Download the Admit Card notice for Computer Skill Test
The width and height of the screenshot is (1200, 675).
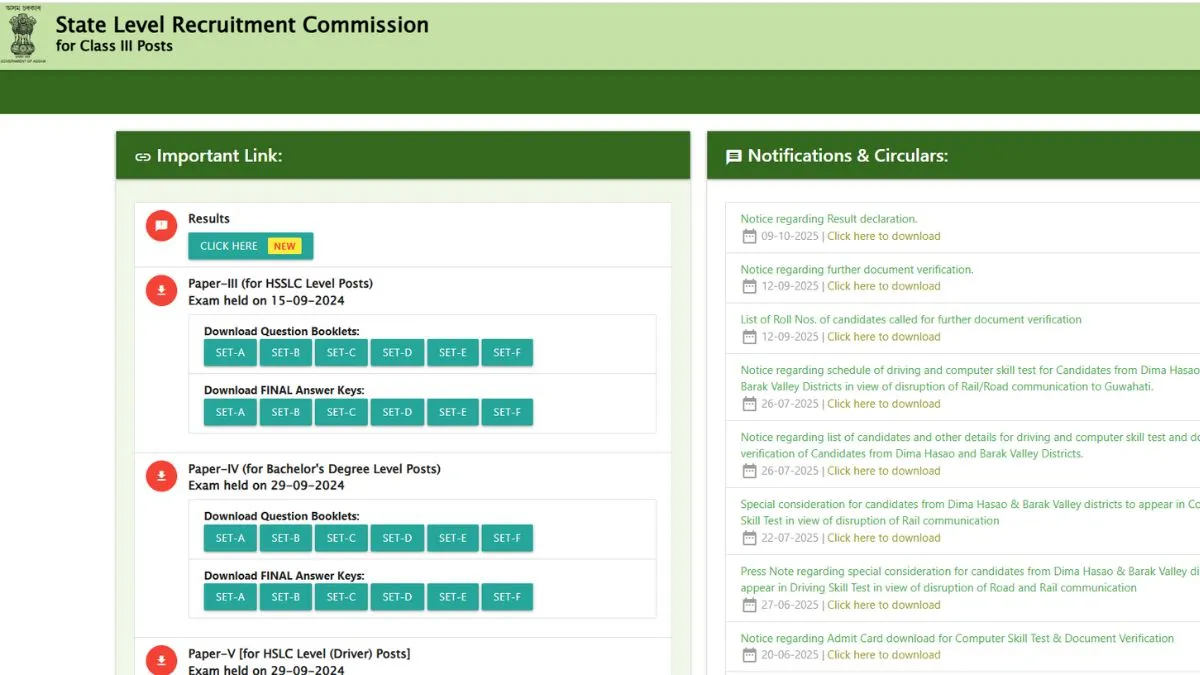tap(884, 654)
